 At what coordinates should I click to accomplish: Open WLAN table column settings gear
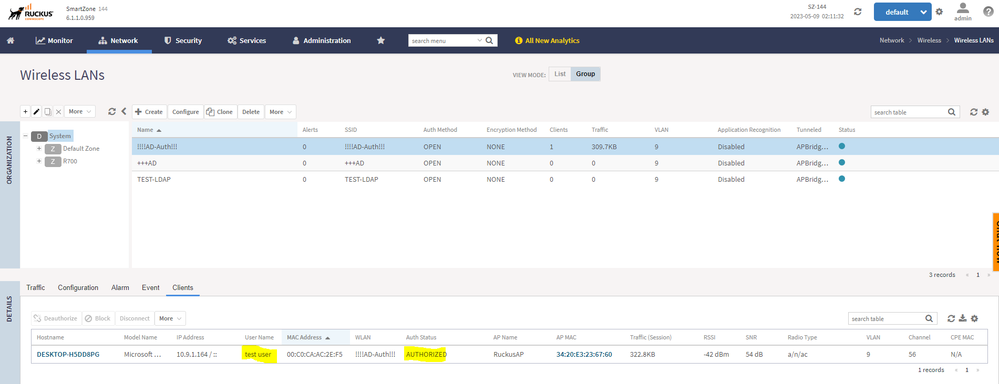pos(985,112)
